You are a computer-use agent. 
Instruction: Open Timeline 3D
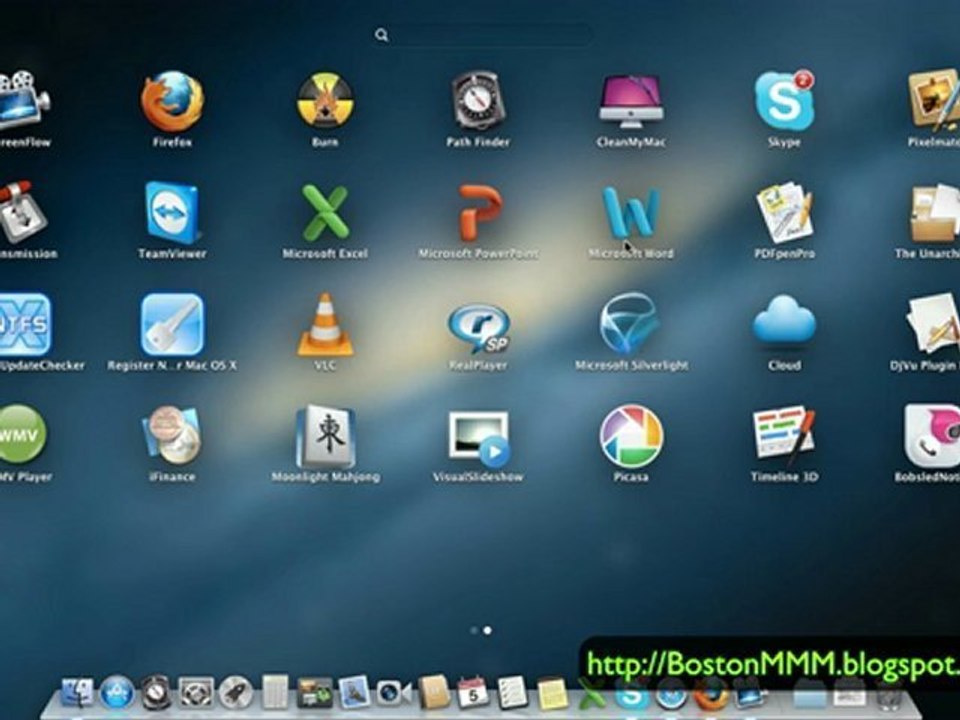(784, 436)
